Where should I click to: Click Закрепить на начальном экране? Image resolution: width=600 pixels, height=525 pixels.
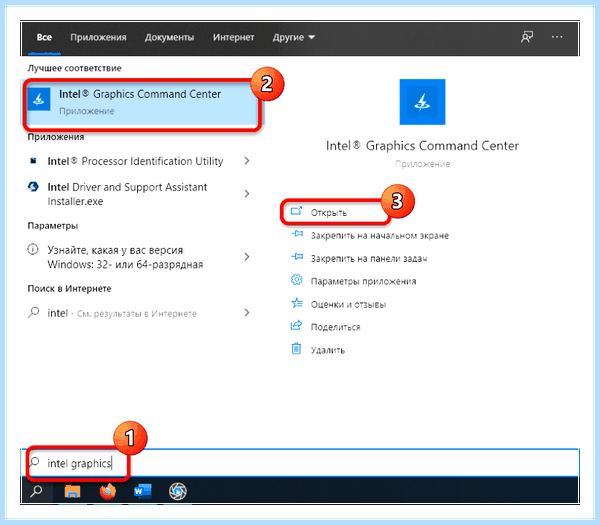(x=380, y=235)
